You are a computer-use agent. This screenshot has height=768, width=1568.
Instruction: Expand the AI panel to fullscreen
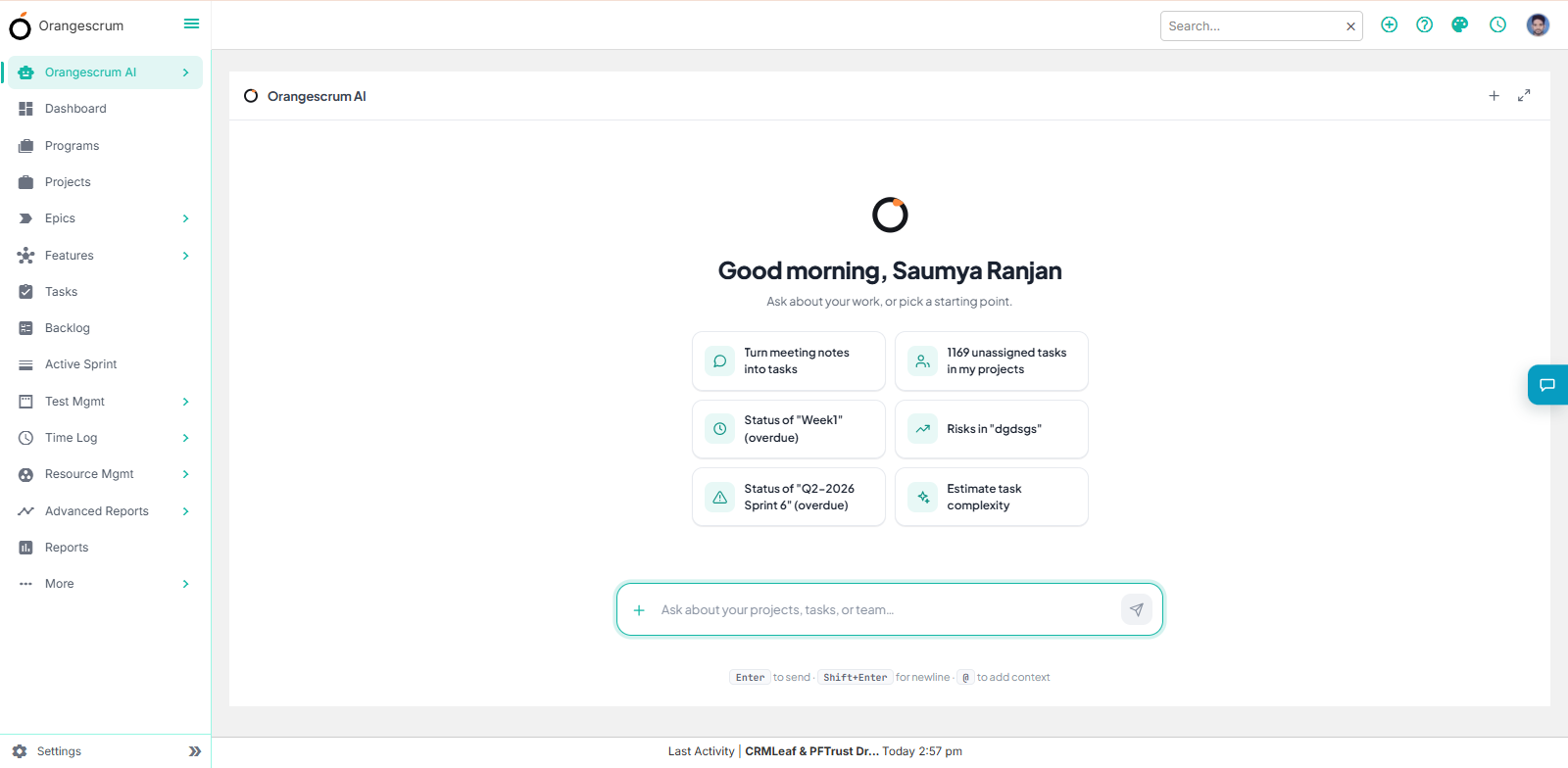(1524, 96)
